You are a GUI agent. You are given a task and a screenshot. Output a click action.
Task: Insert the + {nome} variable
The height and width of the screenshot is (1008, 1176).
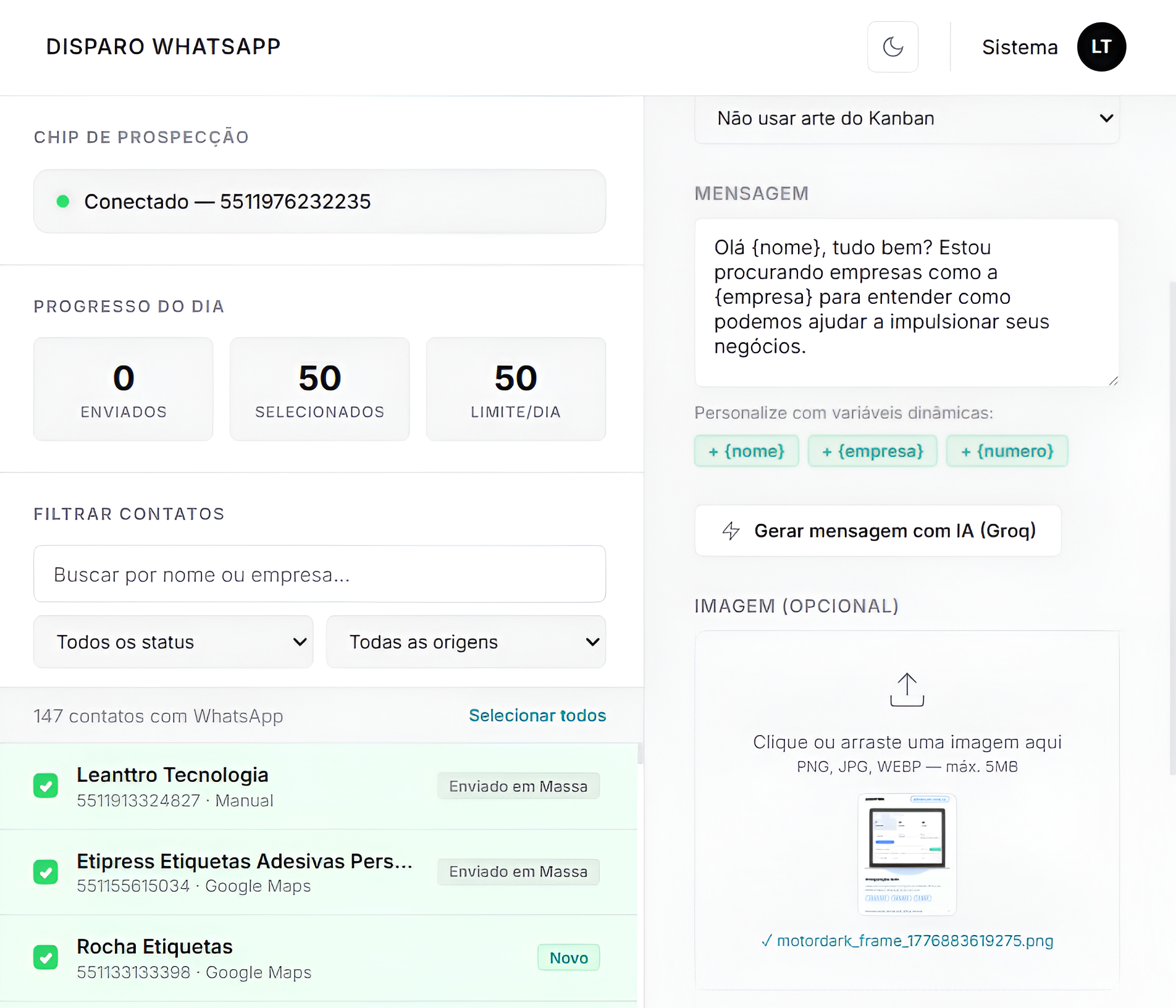pyautogui.click(x=746, y=451)
